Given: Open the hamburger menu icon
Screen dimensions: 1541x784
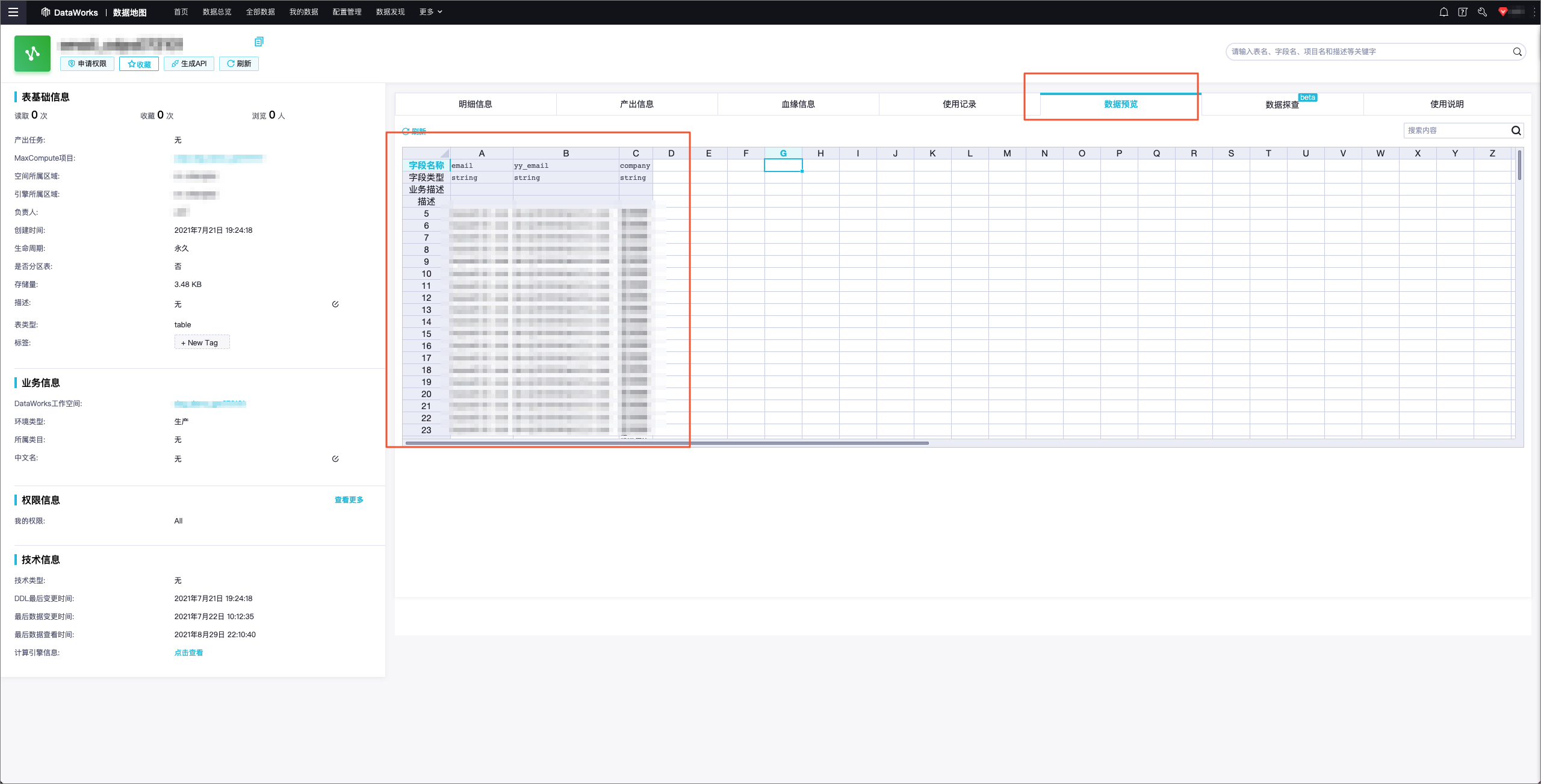Looking at the screenshot, I should point(13,12).
